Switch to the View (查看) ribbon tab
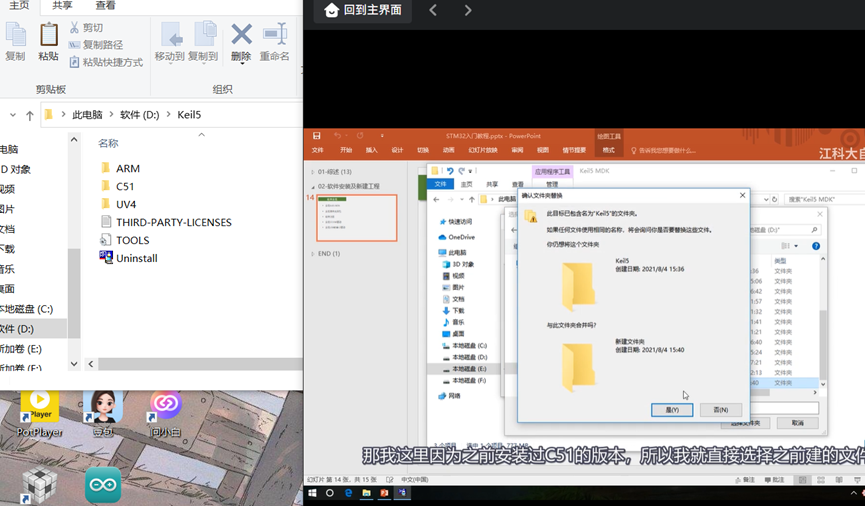 pos(105,6)
